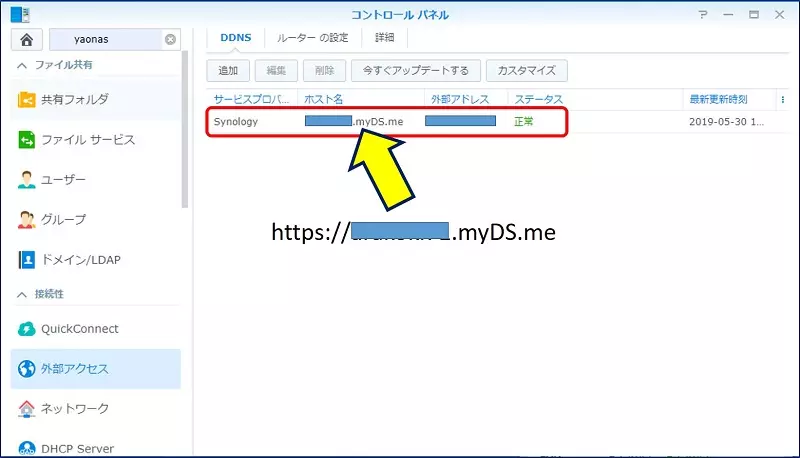
Task: Select 共有フォルダ label in sidebar
Action: (x=75, y=99)
